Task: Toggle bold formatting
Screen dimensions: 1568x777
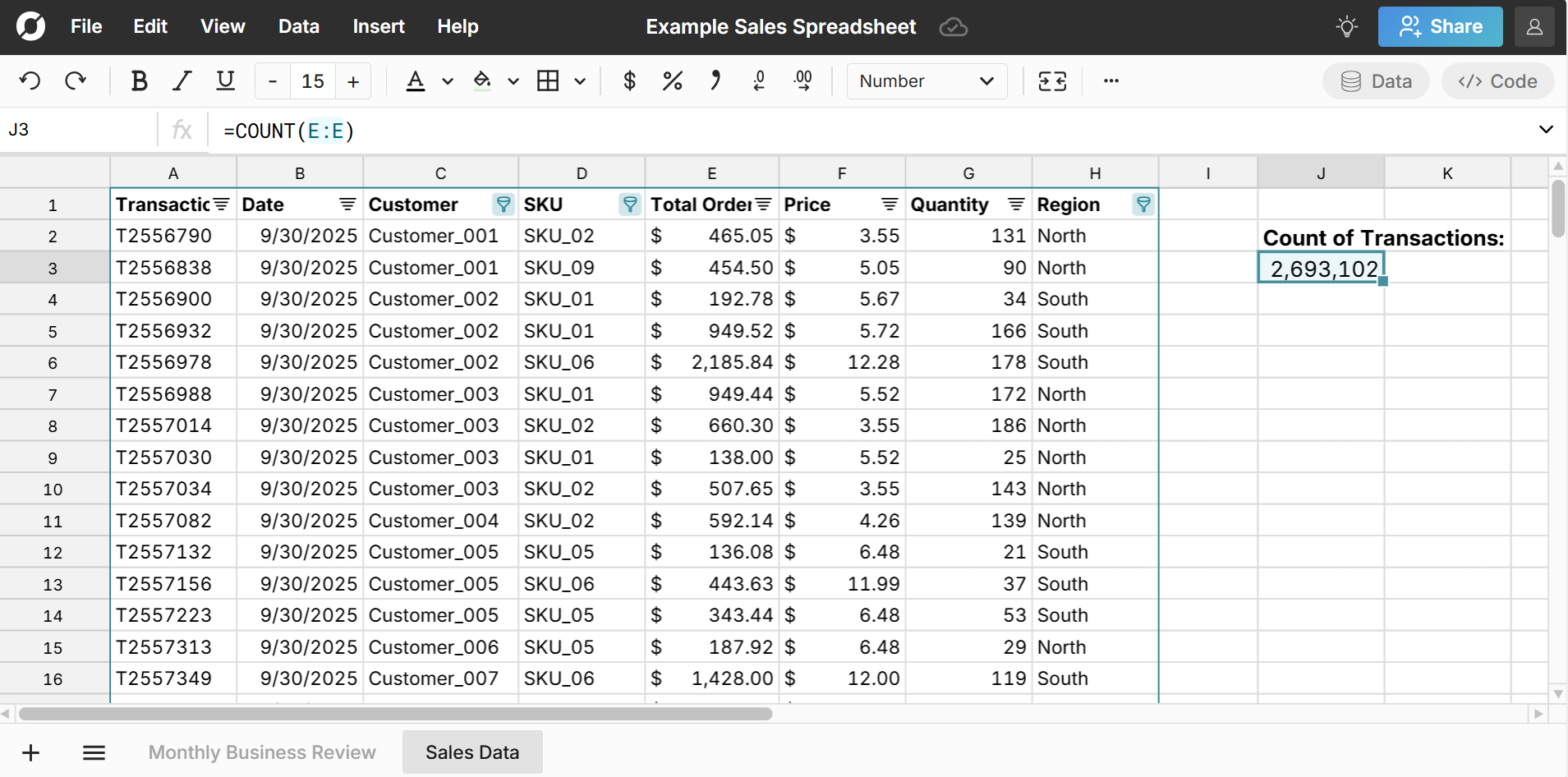Action: pos(139,81)
